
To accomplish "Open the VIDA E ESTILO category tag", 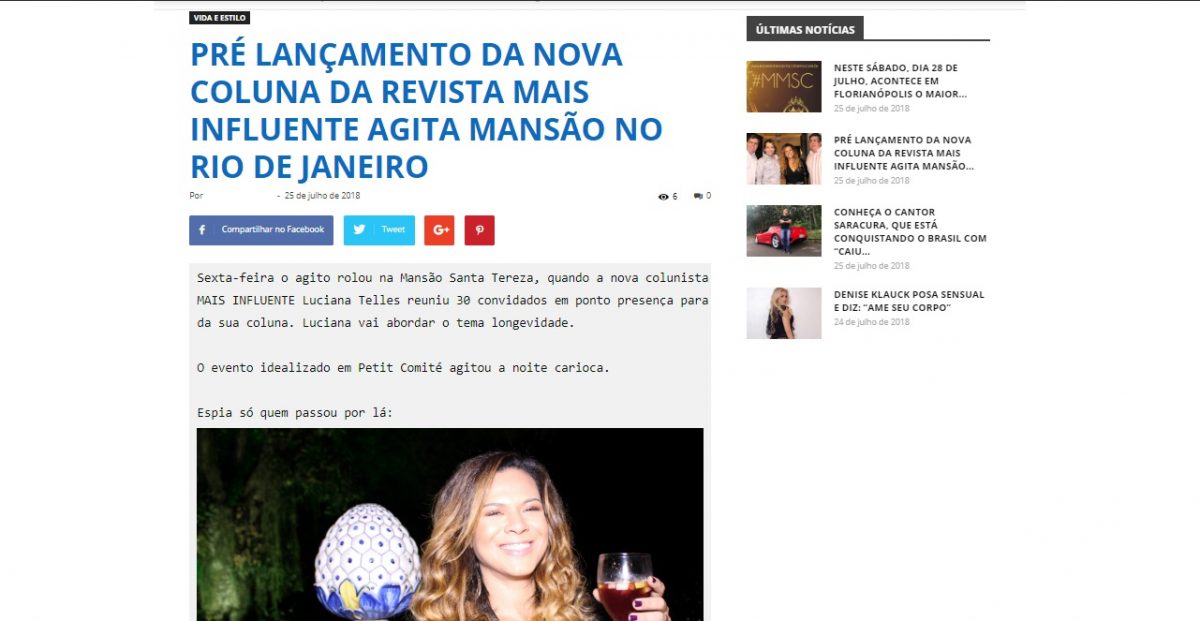I will coord(219,18).
